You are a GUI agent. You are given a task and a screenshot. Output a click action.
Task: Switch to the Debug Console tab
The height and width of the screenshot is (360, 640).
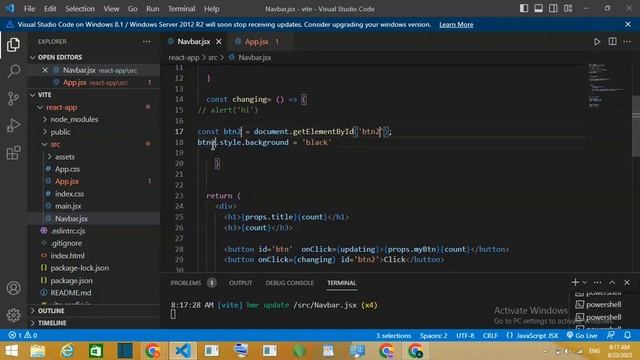(x=289, y=283)
